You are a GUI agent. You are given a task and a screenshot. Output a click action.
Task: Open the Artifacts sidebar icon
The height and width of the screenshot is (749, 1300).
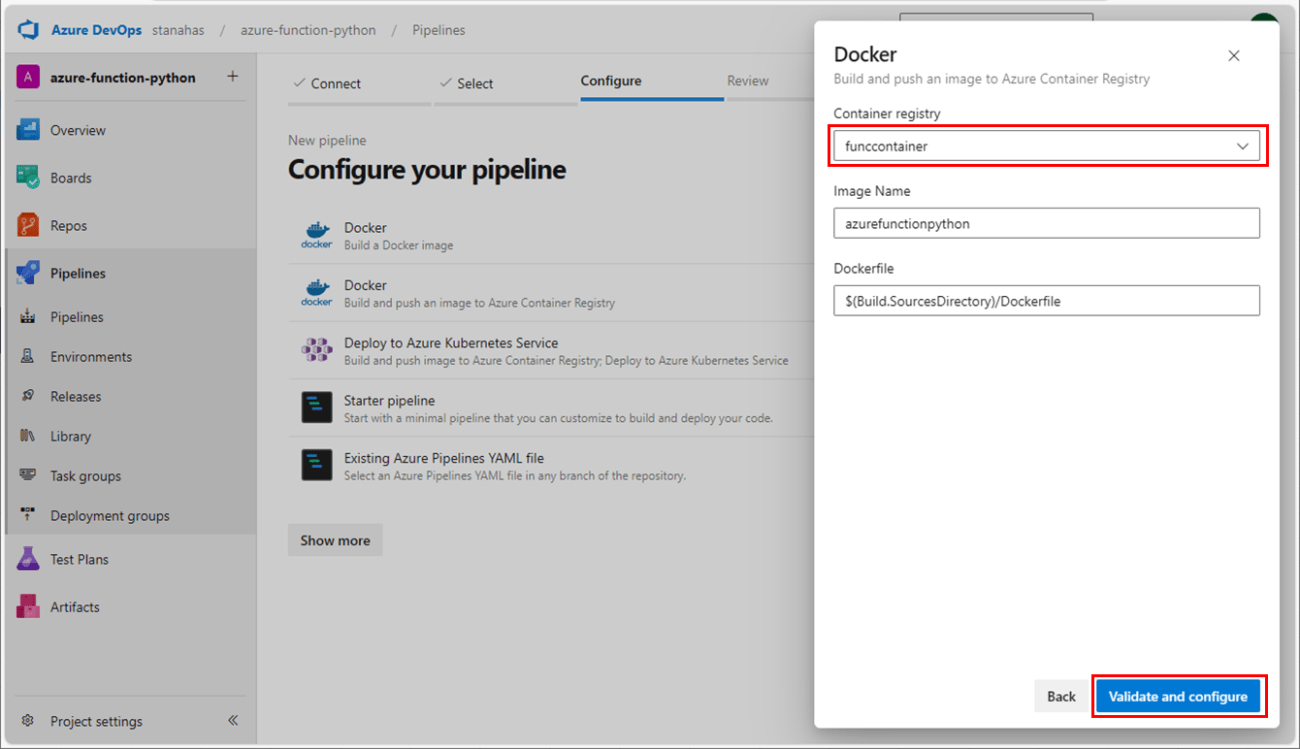(x=28, y=607)
